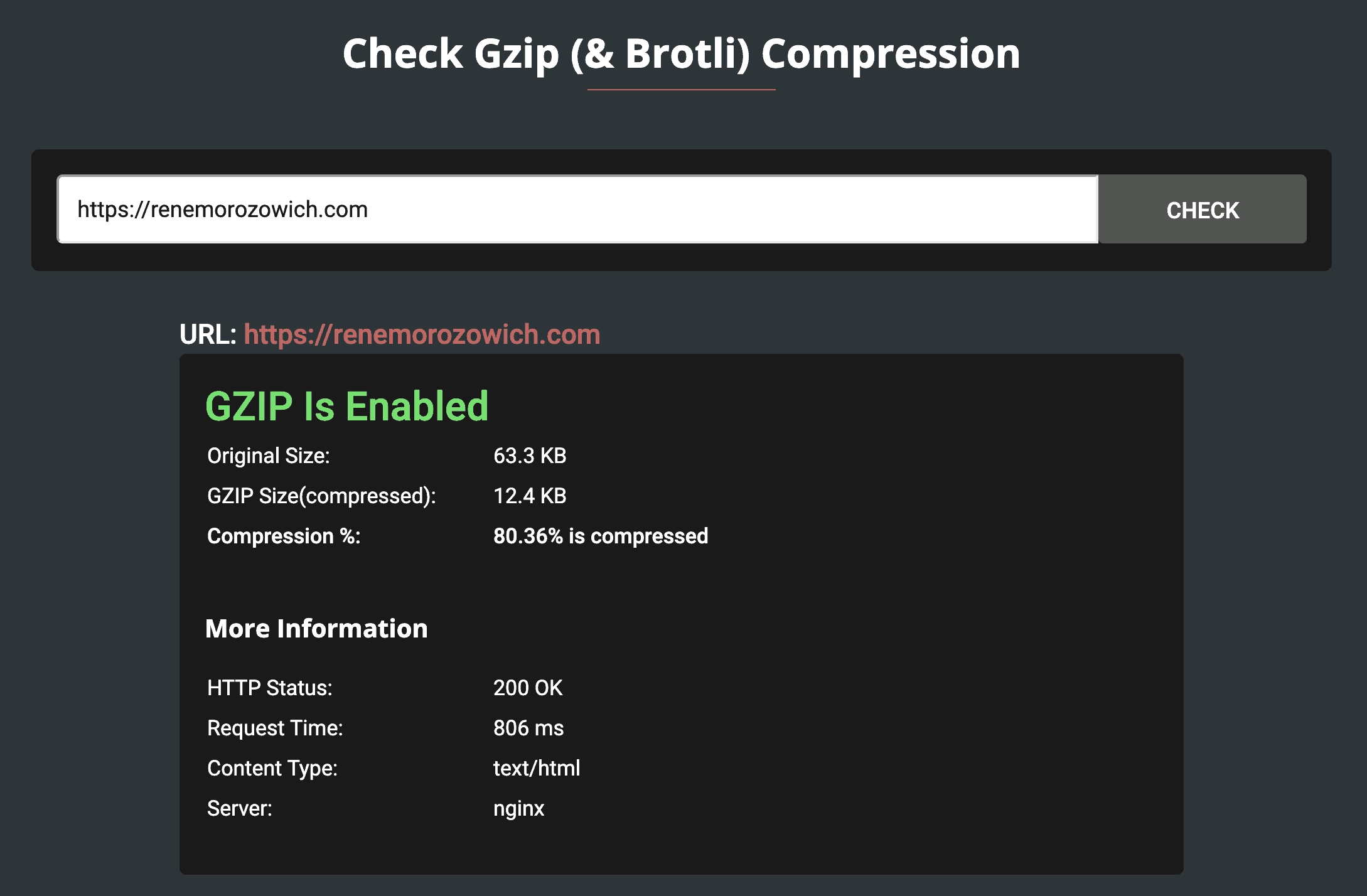Select the Content Type value text/html
The height and width of the screenshot is (896, 1367).
[537, 768]
